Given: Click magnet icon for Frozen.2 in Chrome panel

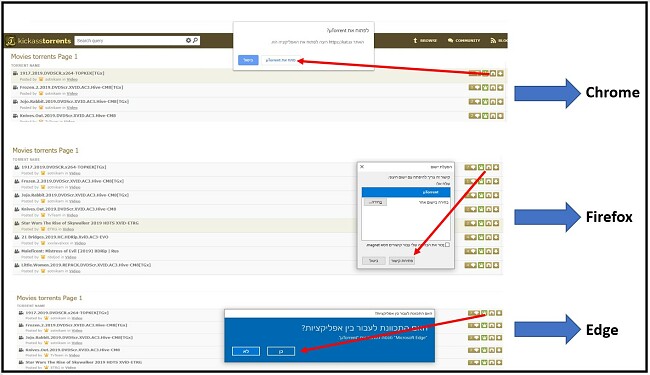Looking at the screenshot, I should [x=493, y=87].
